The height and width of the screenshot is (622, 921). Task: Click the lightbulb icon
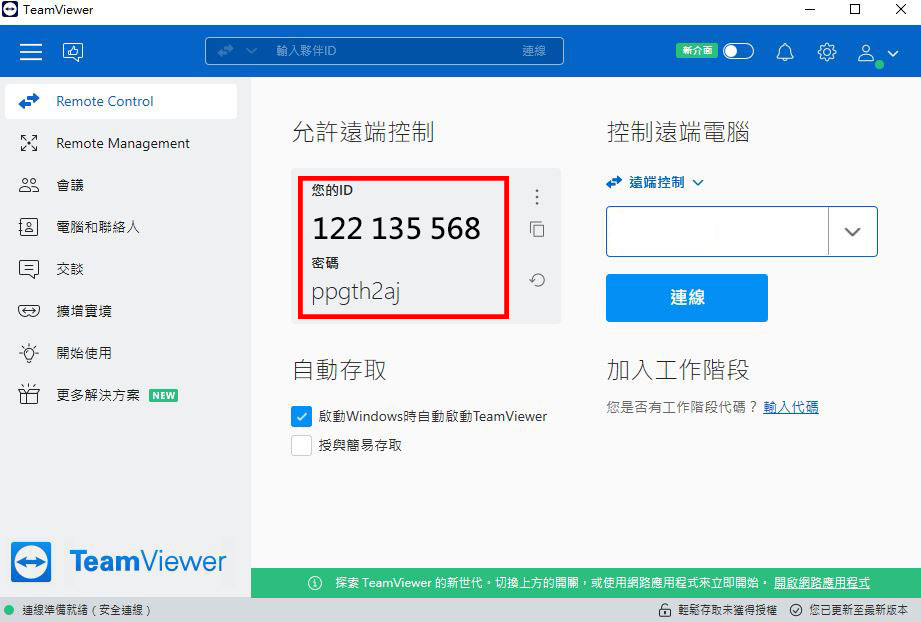(29, 353)
